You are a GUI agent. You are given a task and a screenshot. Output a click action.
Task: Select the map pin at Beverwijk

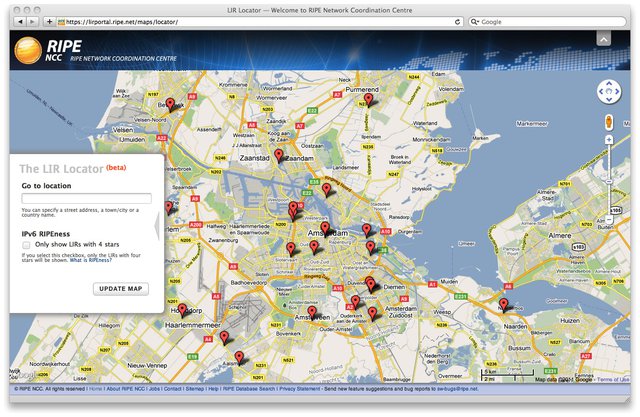170,105
